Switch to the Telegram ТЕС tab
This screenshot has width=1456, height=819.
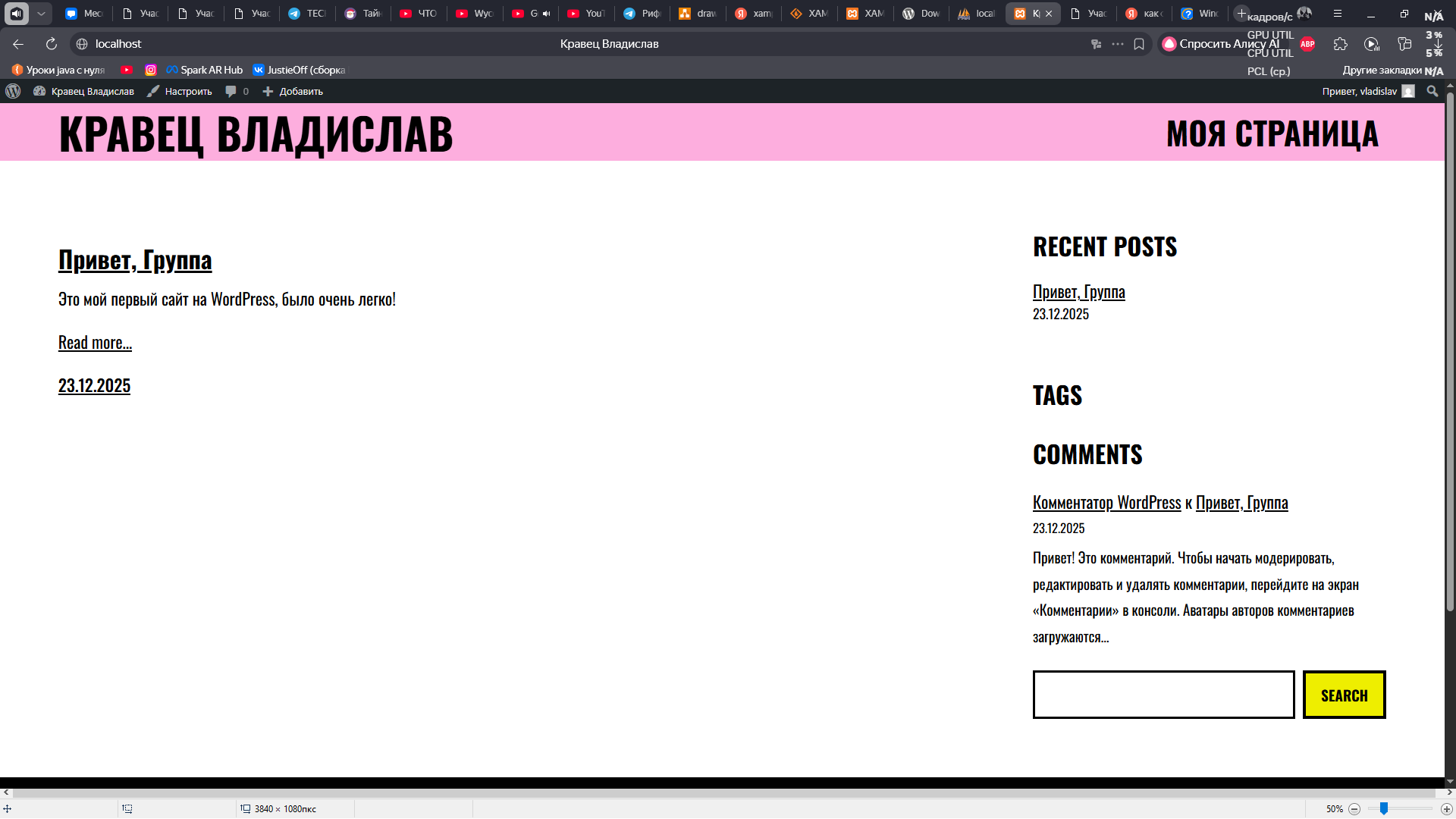pyautogui.click(x=307, y=13)
